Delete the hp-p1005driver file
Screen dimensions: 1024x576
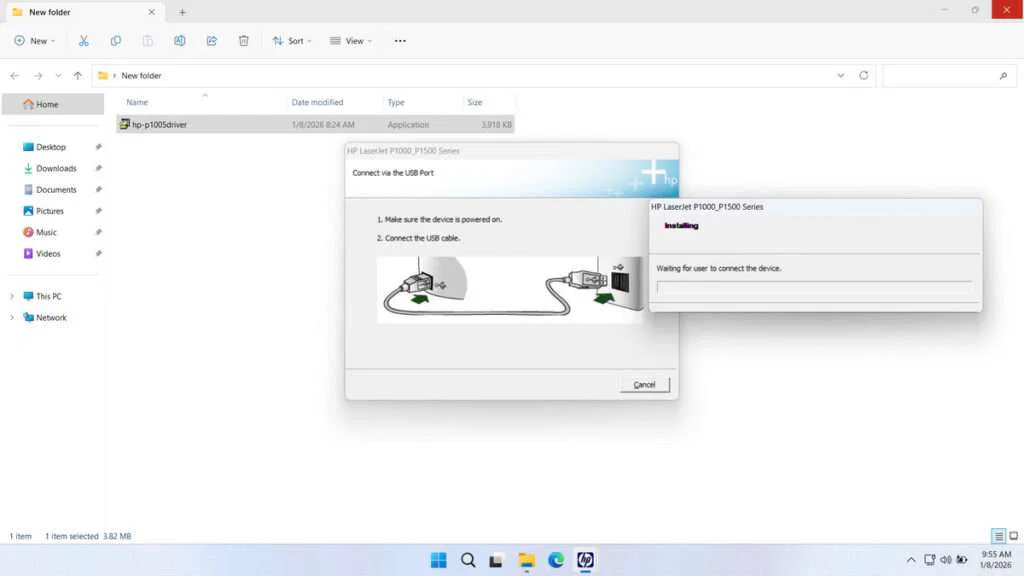(243, 41)
